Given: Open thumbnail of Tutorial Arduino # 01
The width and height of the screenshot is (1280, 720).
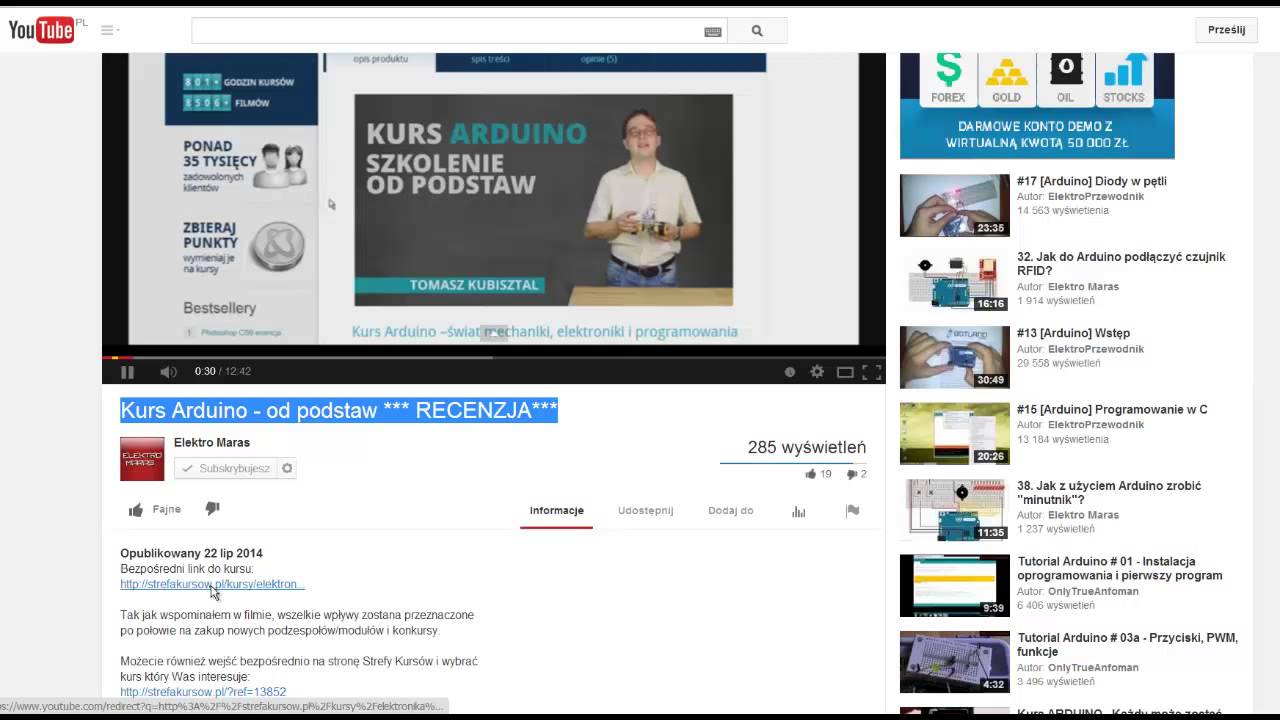Looking at the screenshot, I should 955,585.
